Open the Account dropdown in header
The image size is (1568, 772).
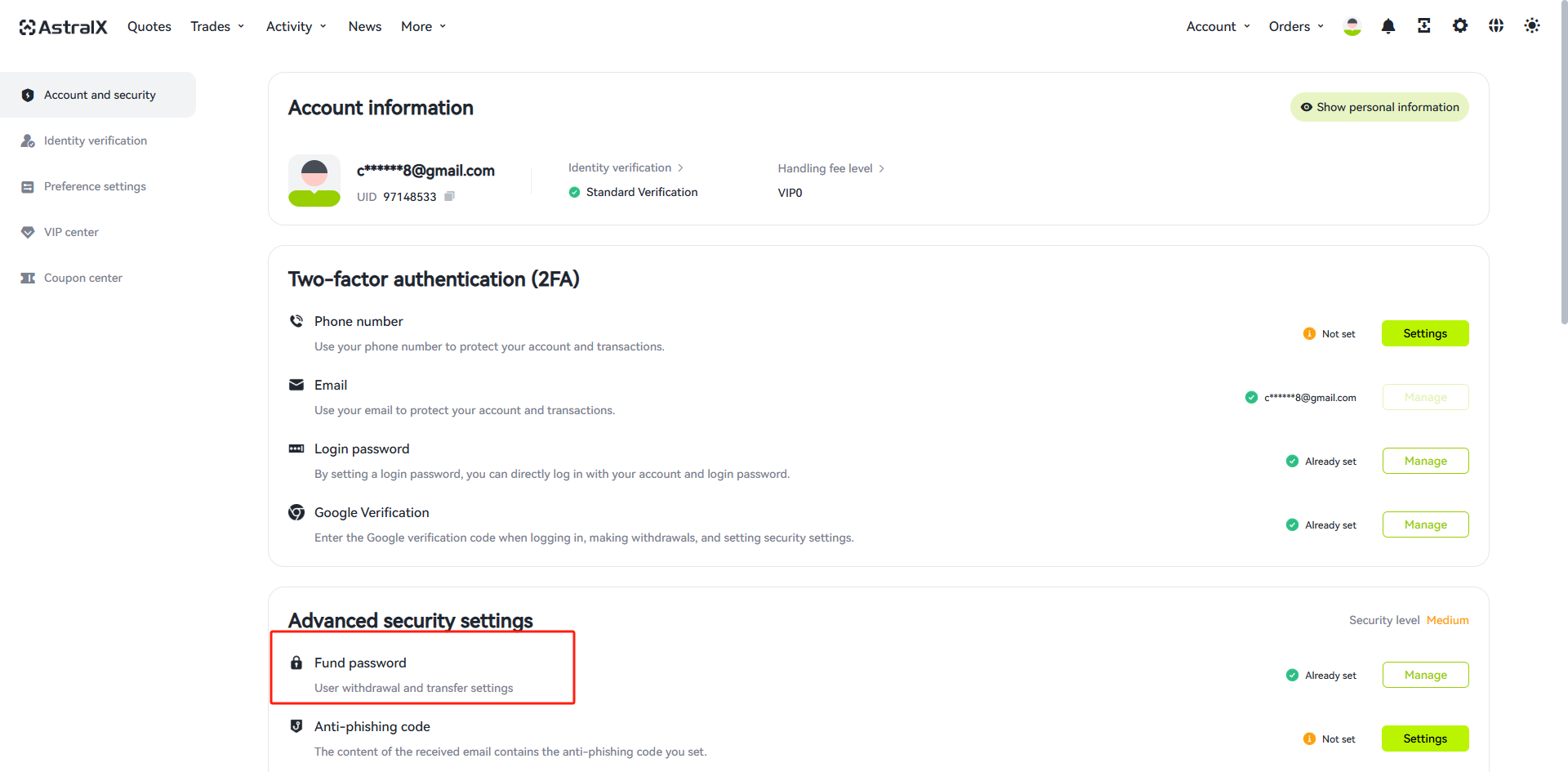point(1218,26)
